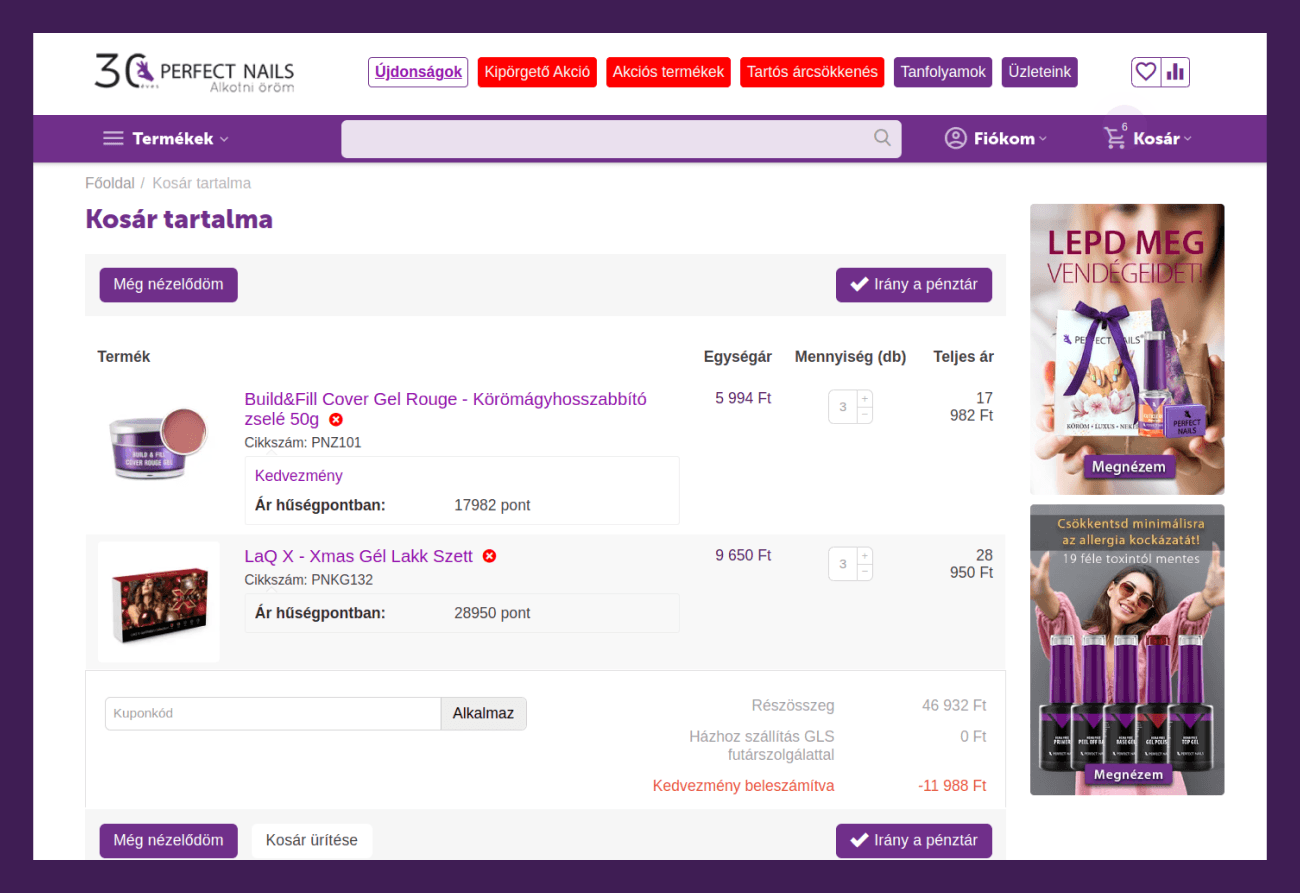Decrease quantity of LaQ X Xmas Gél Lakk Szett

(x=865, y=572)
